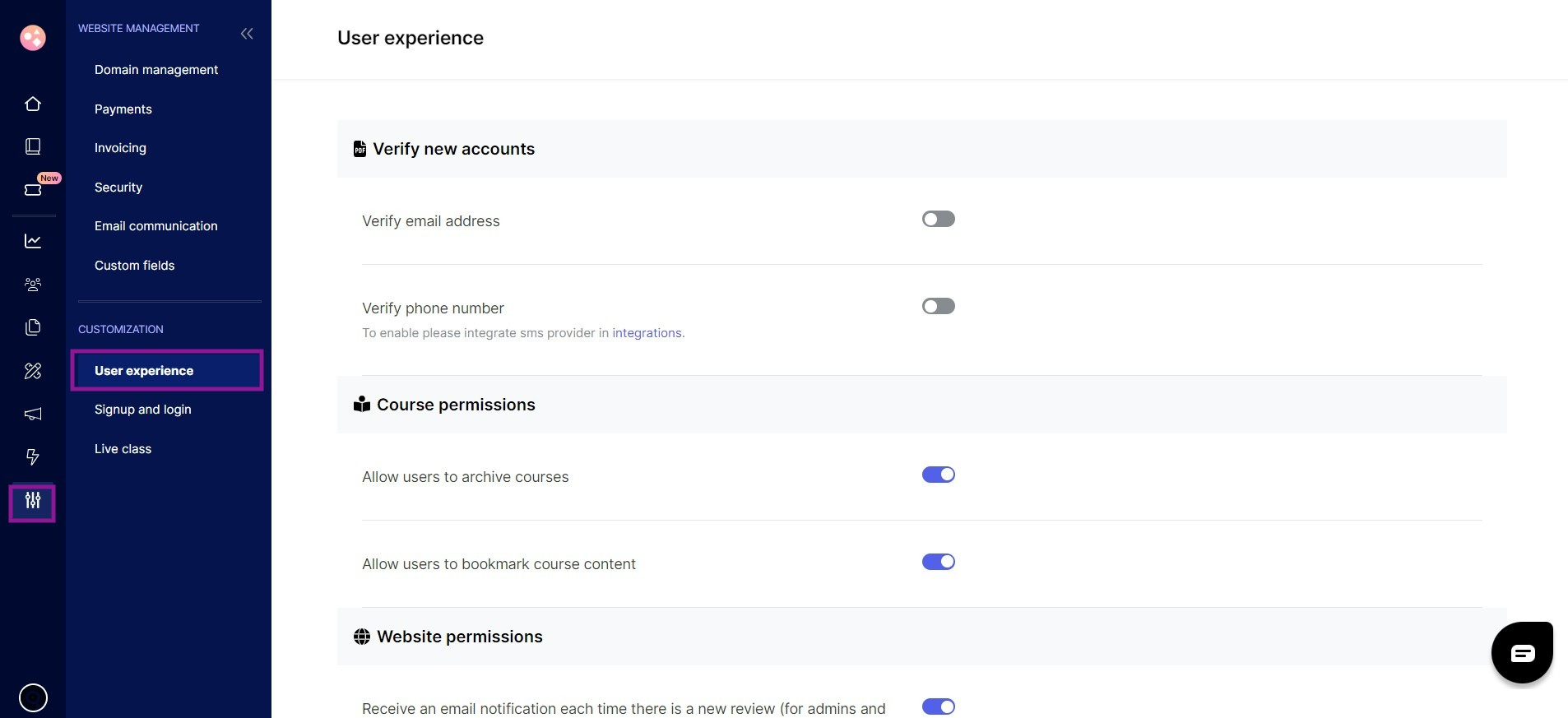The image size is (1568, 718).
Task: Open the chat support widget
Action: [x=1522, y=653]
